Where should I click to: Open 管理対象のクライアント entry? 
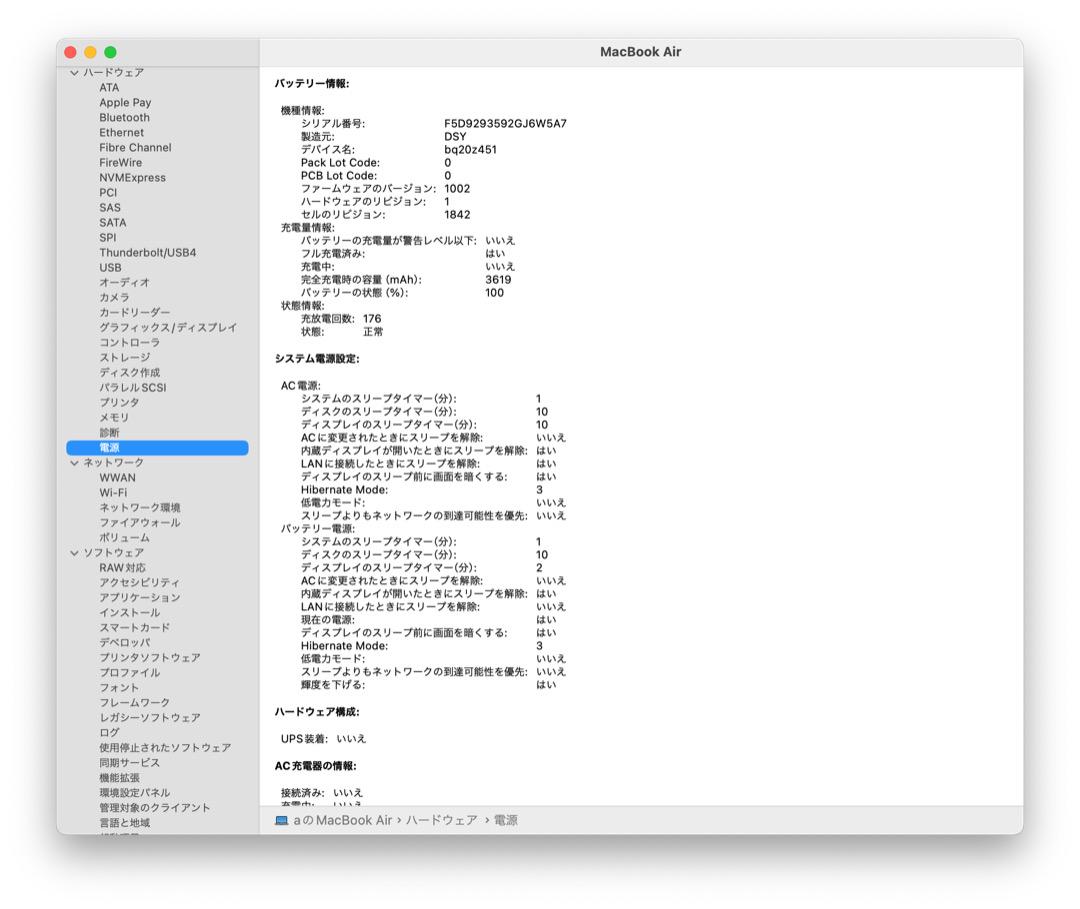click(x=154, y=808)
